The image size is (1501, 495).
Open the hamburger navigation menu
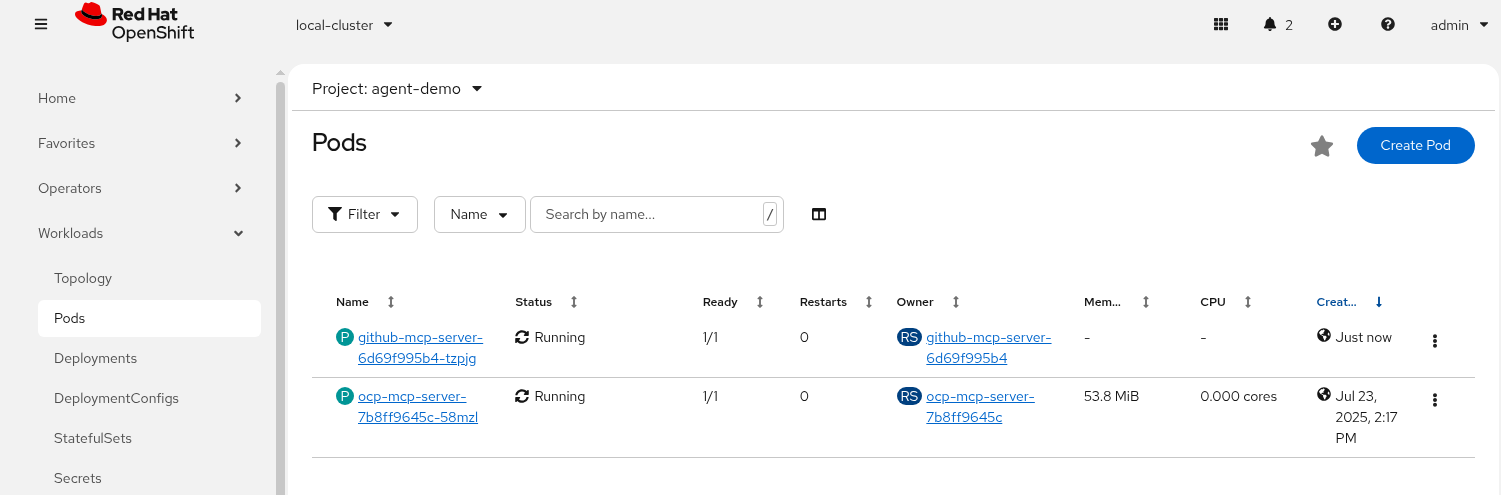41,24
